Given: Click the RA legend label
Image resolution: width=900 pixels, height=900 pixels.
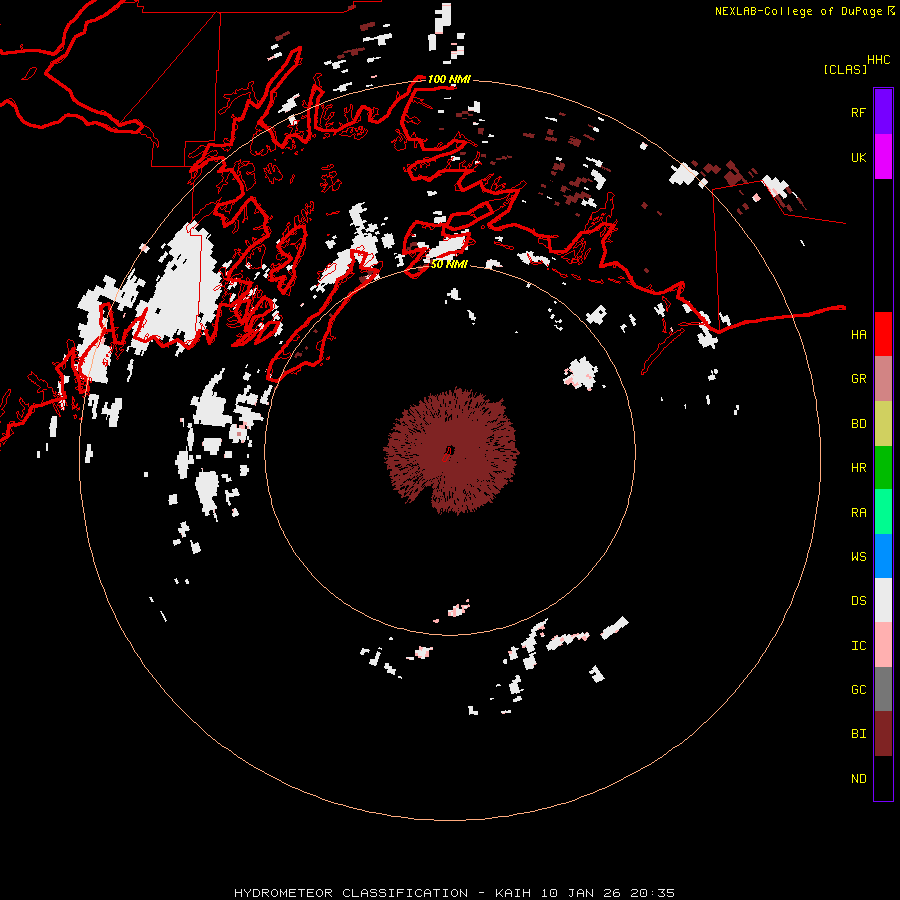Looking at the screenshot, I should coord(858,513).
